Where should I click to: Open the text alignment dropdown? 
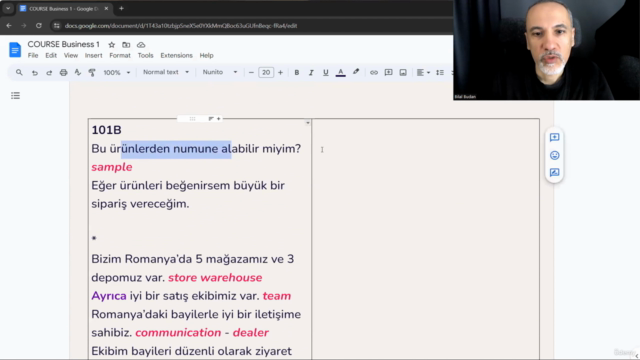point(423,73)
